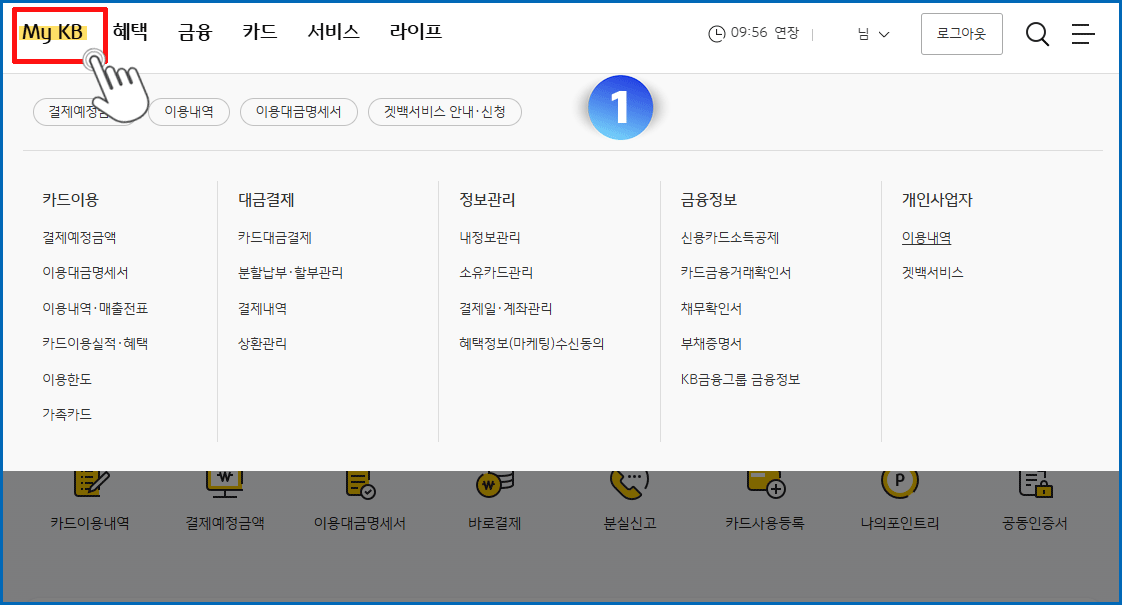Open 채무확인서 link
The height and width of the screenshot is (605, 1122).
coord(711,309)
